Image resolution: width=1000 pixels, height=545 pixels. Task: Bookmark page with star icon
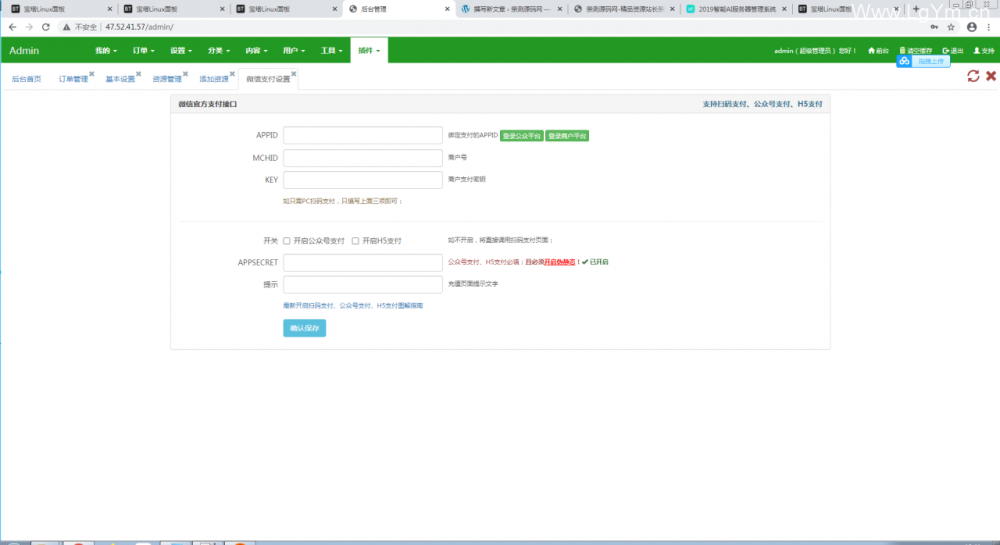pyautogui.click(x=951, y=27)
